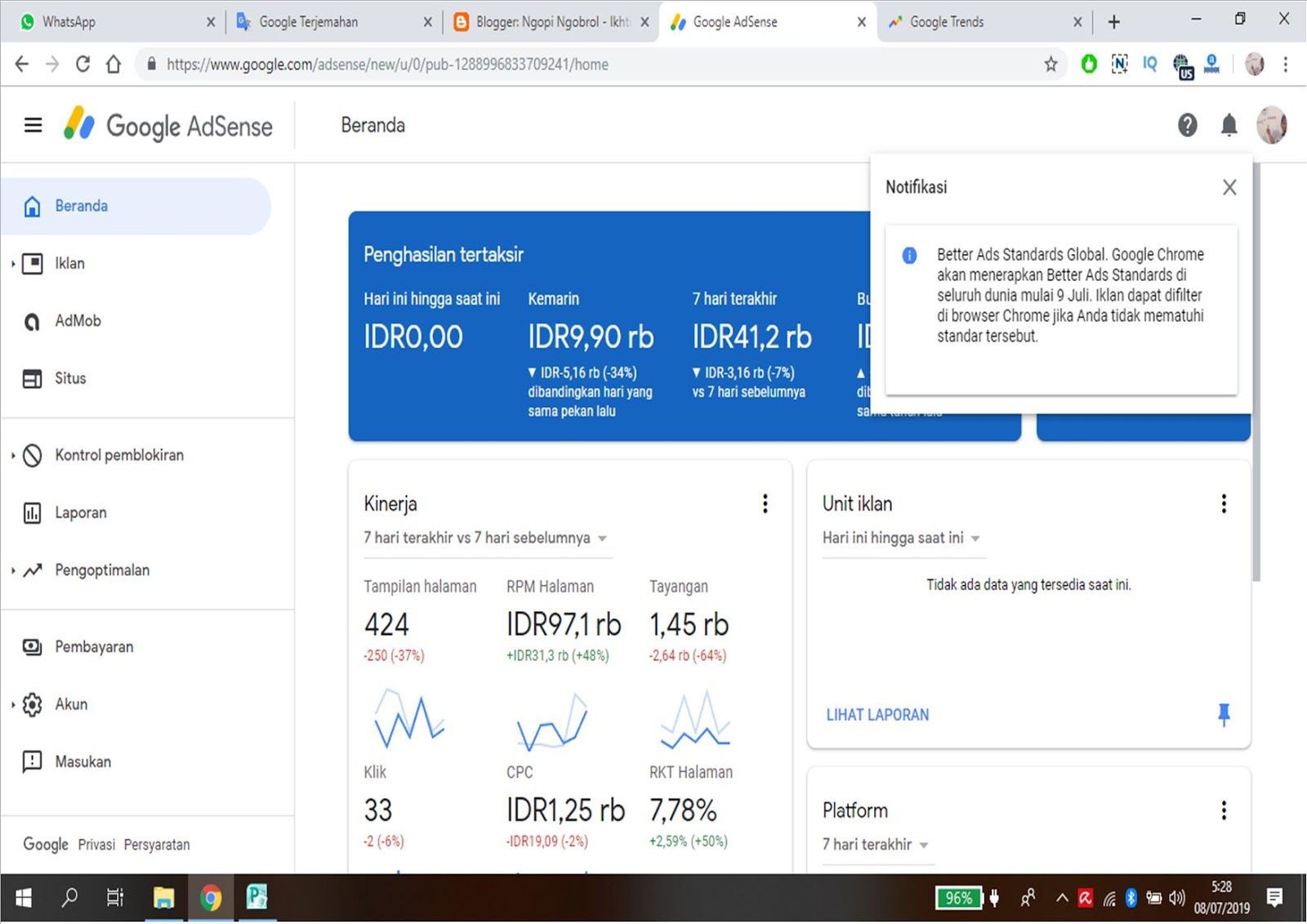The image size is (1307, 924).
Task: Click the Tayangan sparkline chart
Action: (695, 719)
